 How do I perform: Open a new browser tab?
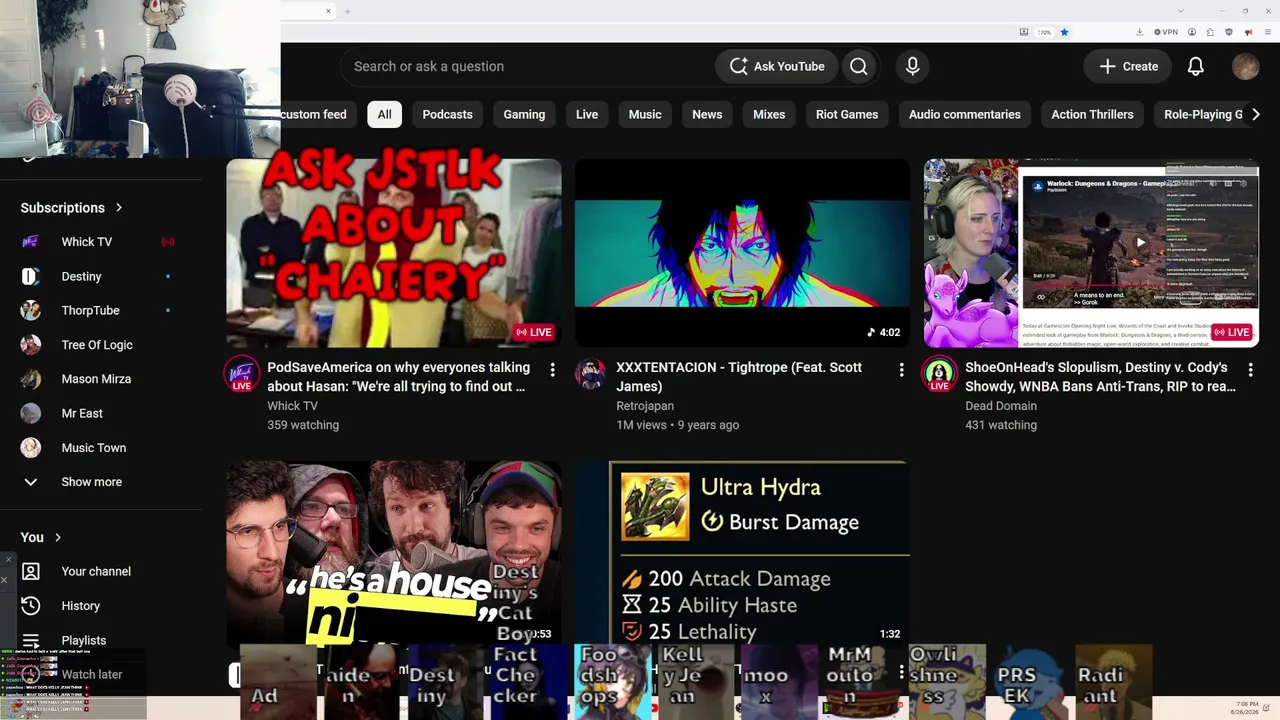(x=347, y=11)
